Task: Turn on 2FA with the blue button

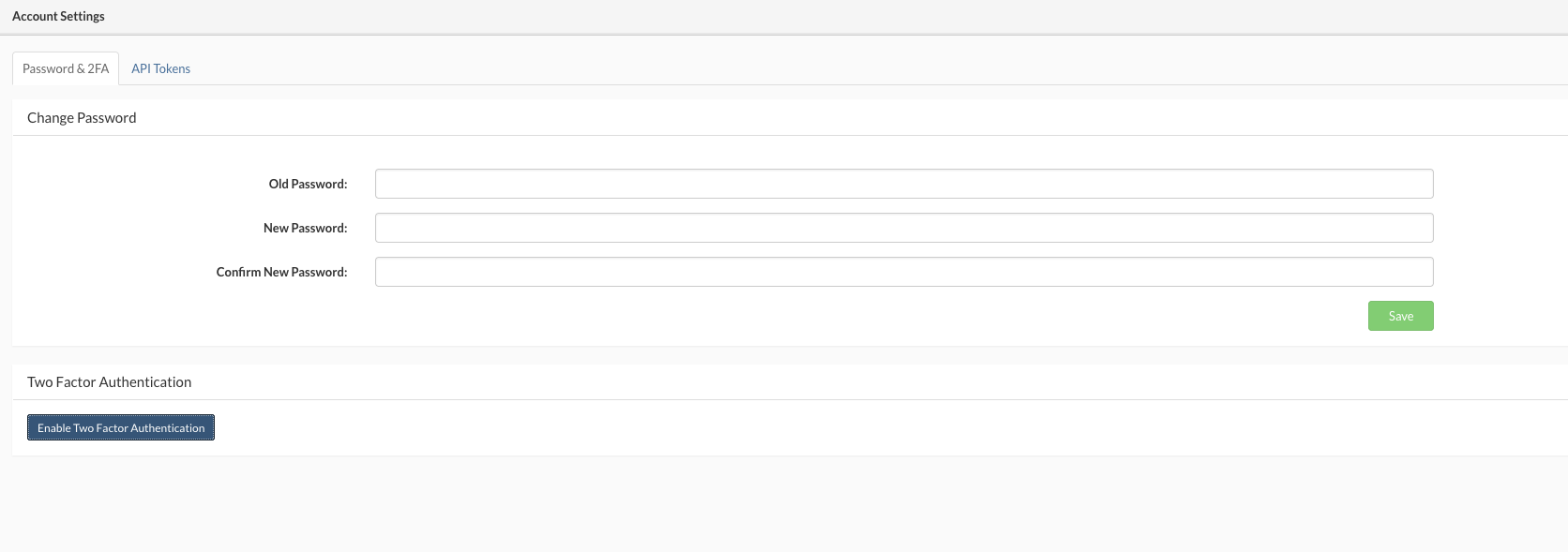Action: tap(121, 427)
